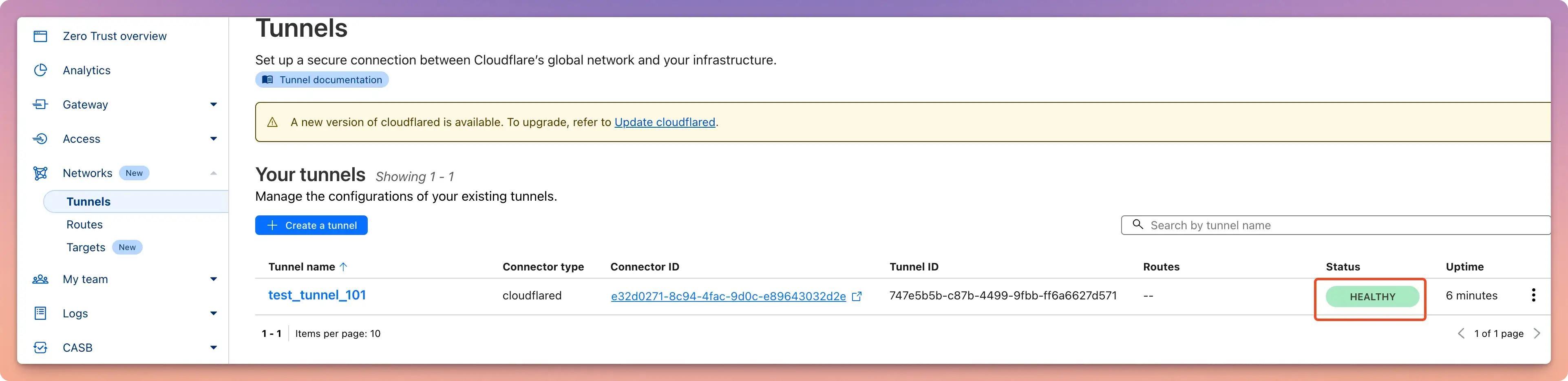The width and height of the screenshot is (1568, 381).
Task: Click the 1 - 1 count in table footer
Action: (x=272, y=334)
